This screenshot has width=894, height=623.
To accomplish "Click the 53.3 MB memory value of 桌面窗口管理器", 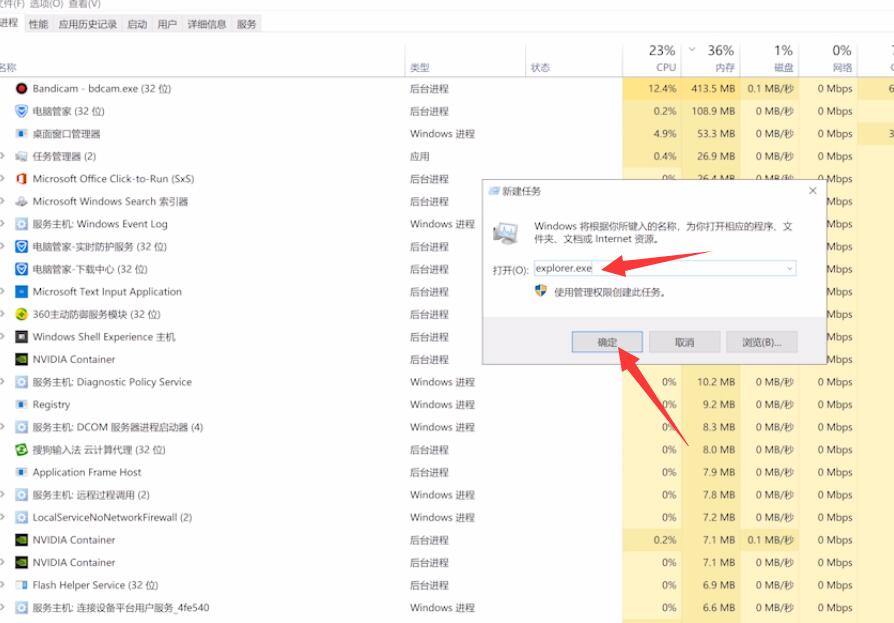I will (716, 134).
